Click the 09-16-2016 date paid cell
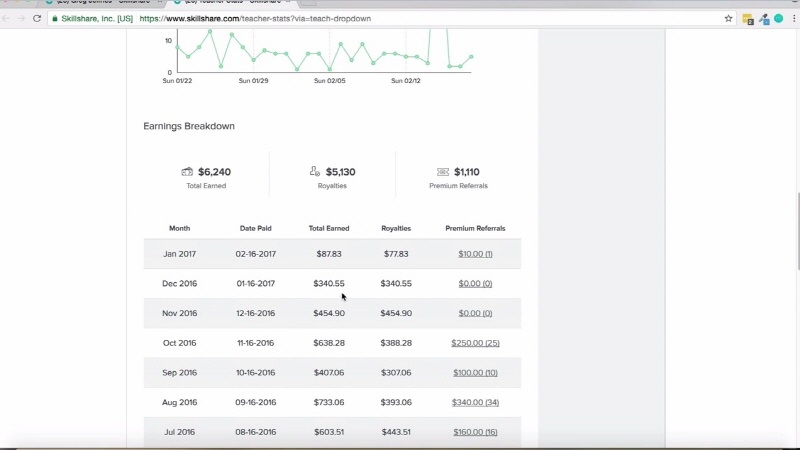The image size is (800, 450). pyautogui.click(x=256, y=402)
